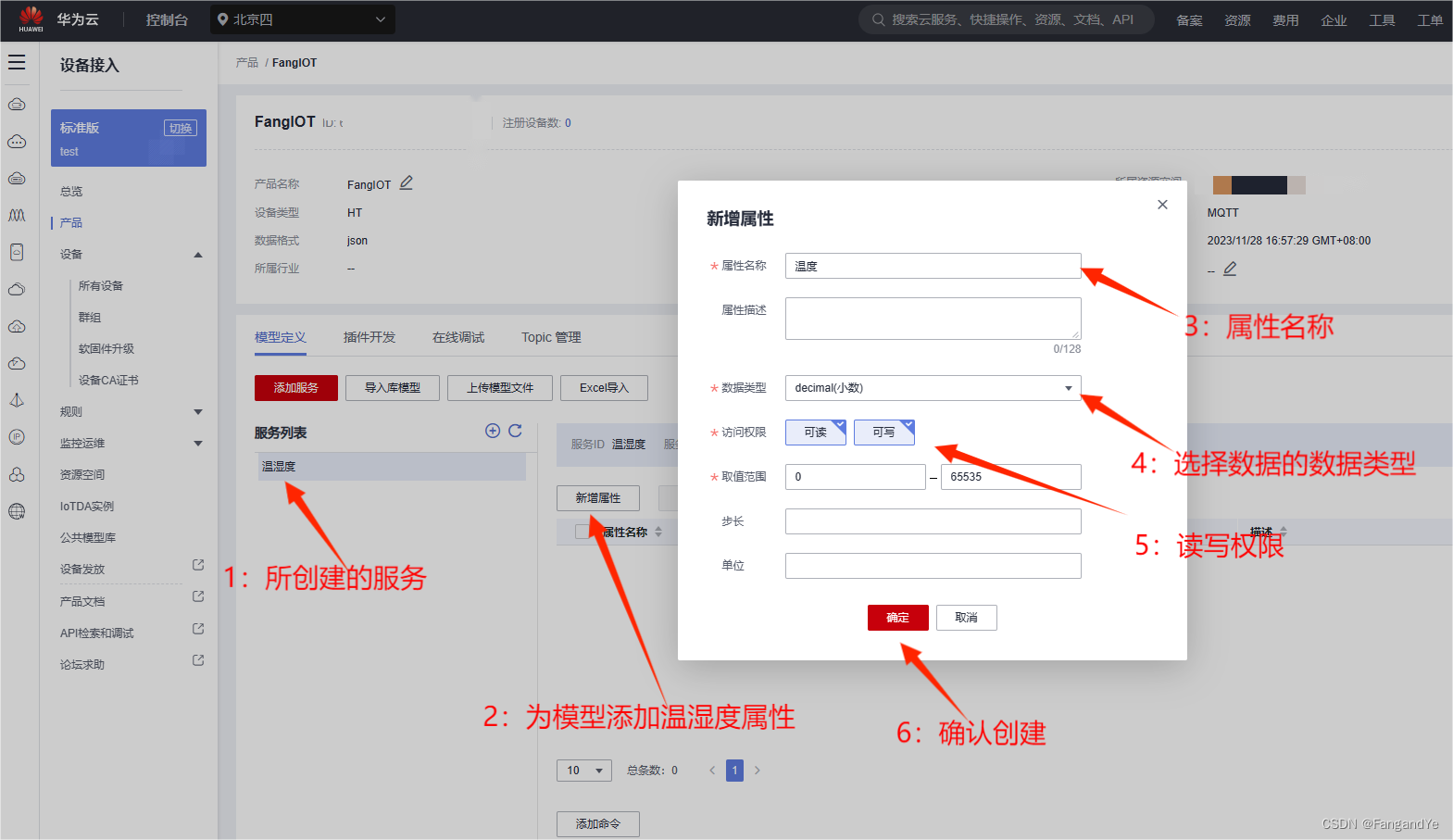
Task: Open external link icon next to 产品文档
Action: click(198, 597)
